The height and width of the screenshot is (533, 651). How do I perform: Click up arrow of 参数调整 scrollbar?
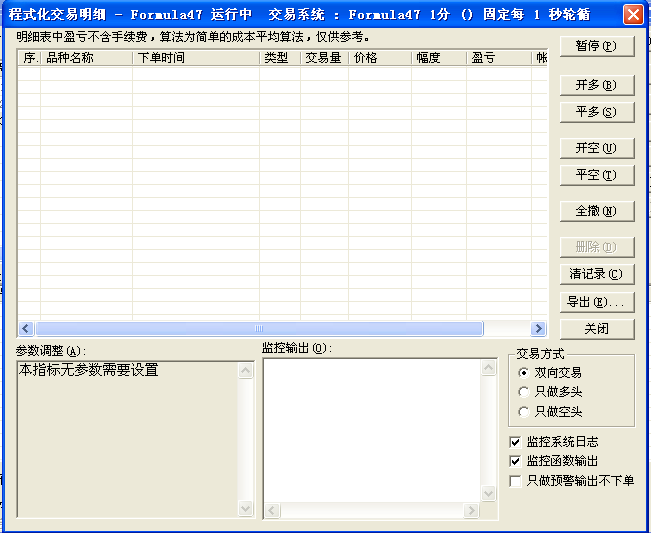point(245,370)
